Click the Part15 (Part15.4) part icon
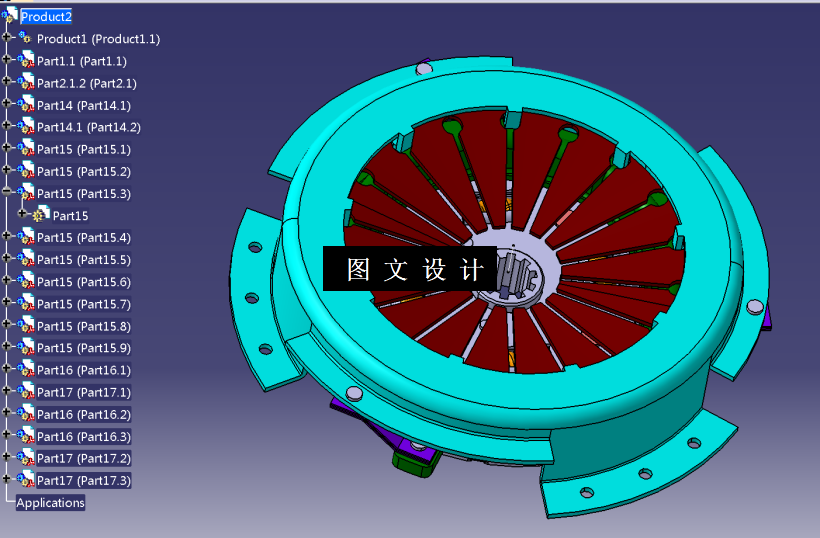Screen dimensions: 820x538 [x=26, y=236]
